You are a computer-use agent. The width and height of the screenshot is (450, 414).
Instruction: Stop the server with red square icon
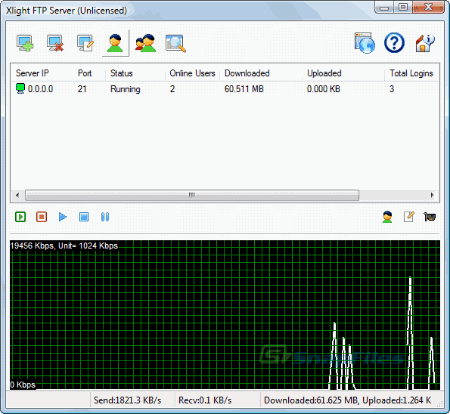(x=41, y=217)
